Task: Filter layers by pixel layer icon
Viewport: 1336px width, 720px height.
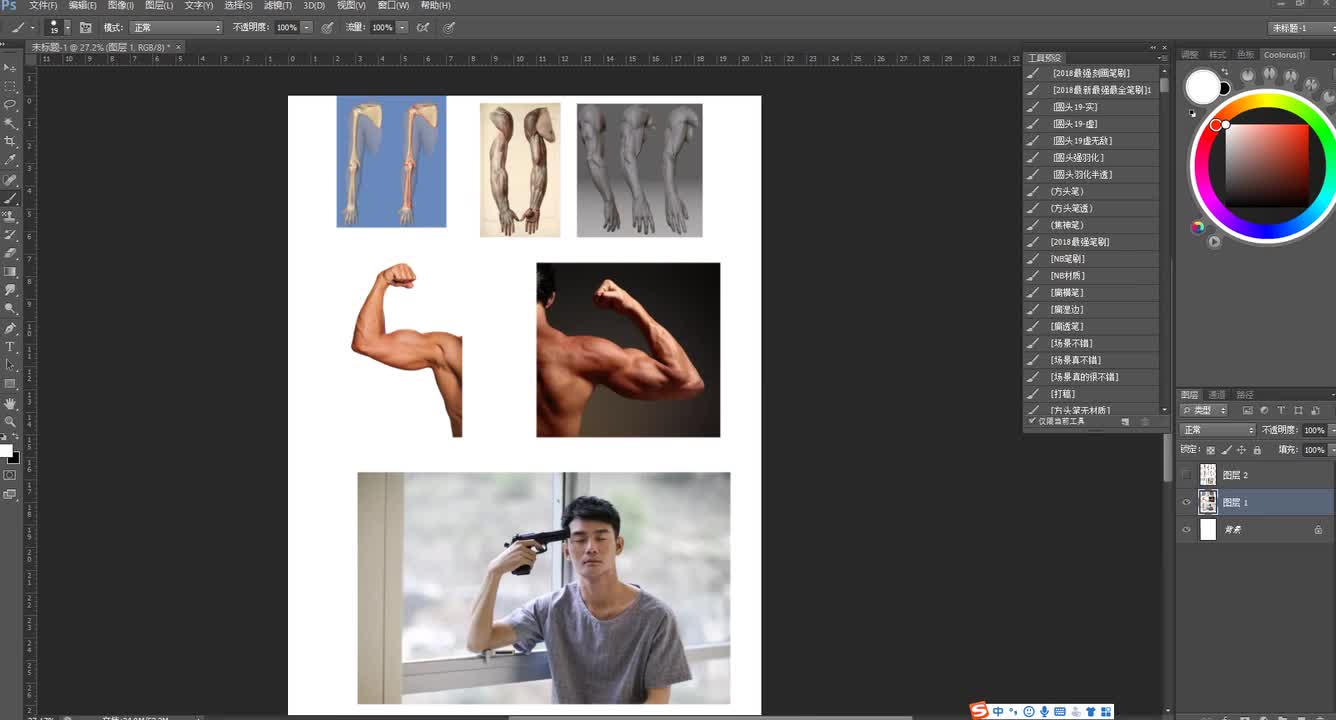Action: [1247, 411]
